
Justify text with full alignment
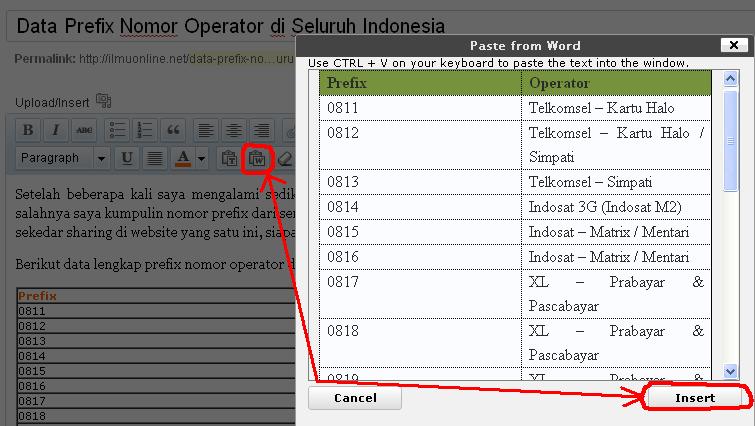155,158
